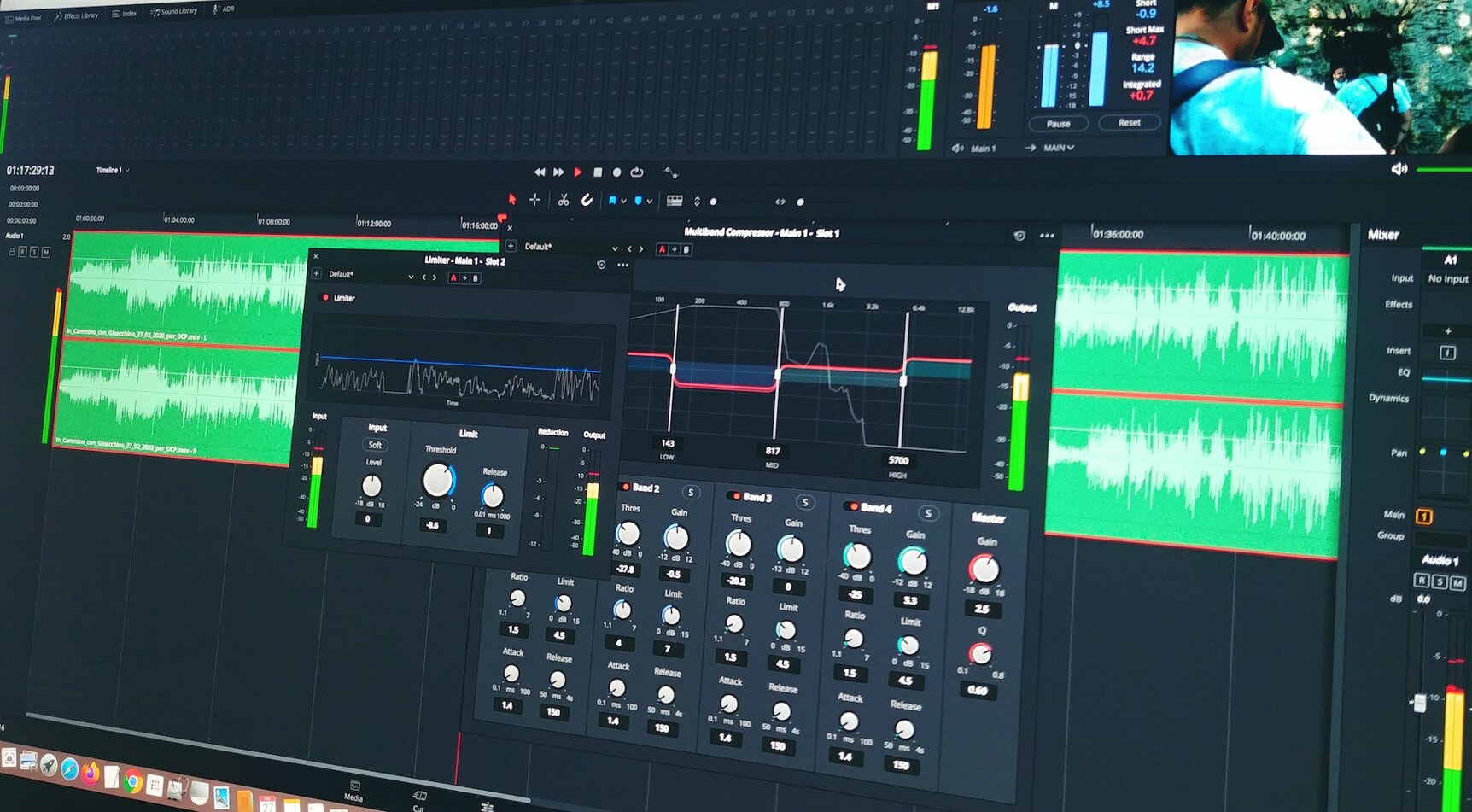
Task: Click the Limiter Release knob
Action: pyautogui.click(x=493, y=495)
